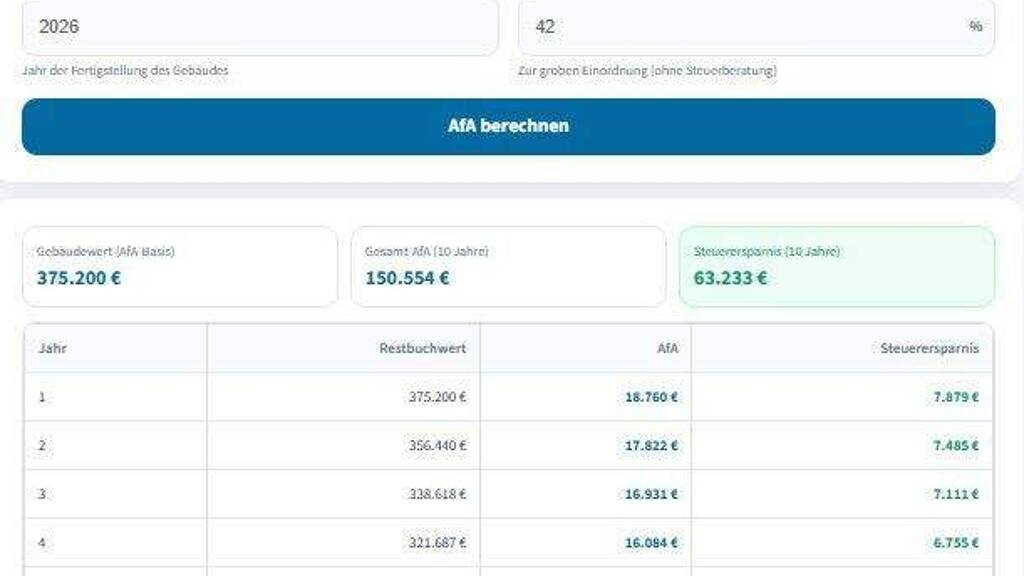
Task: Select the AfA amount 17.822 €
Action: pyautogui.click(x=651, y=446)
